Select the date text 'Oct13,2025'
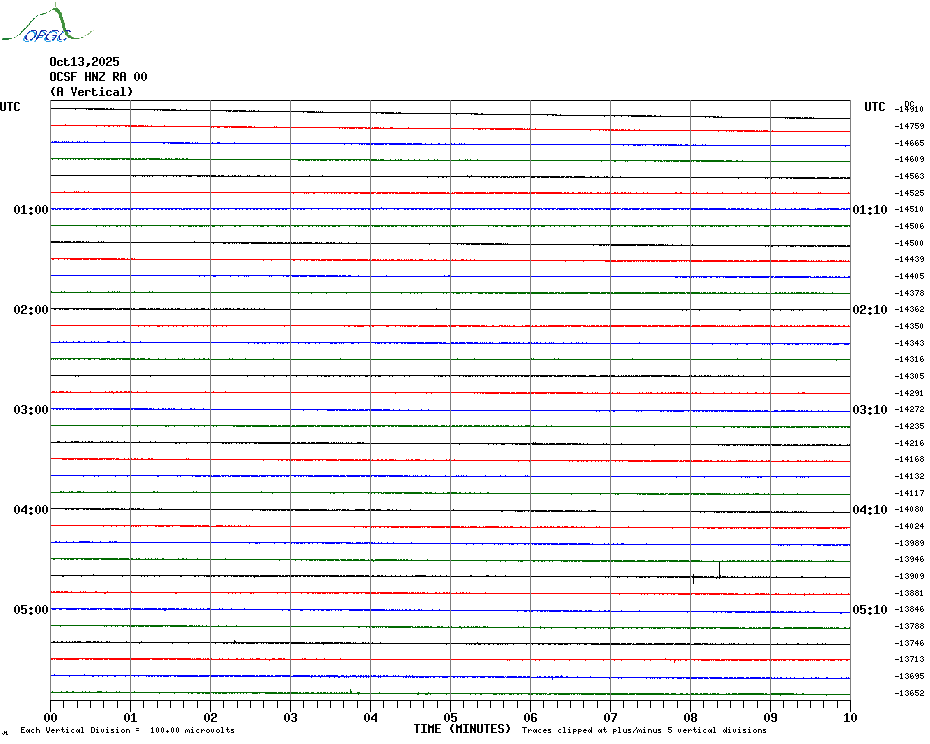930x744 pixels. (x=84, y=62)
